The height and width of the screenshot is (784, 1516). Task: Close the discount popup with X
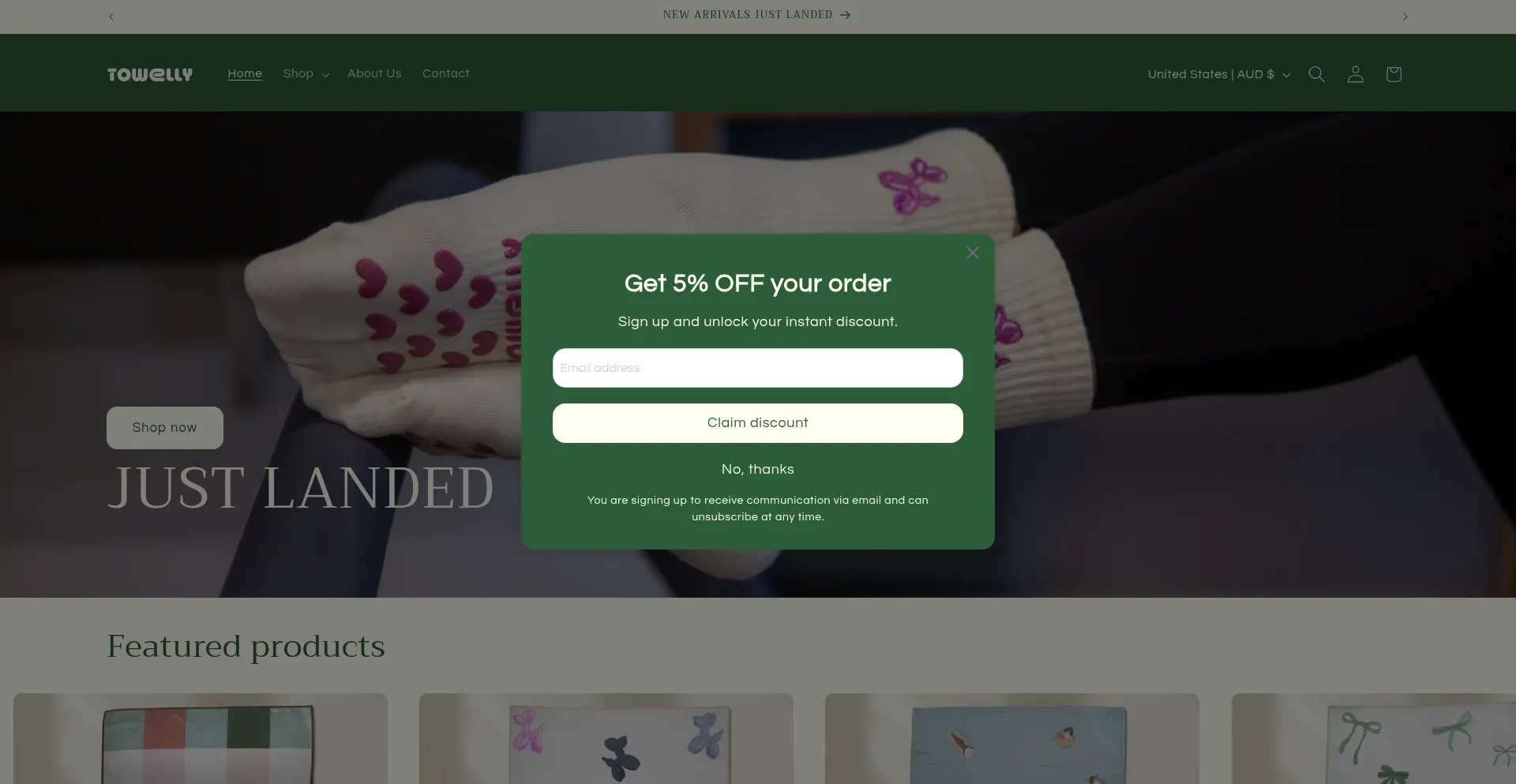[972, 253]
